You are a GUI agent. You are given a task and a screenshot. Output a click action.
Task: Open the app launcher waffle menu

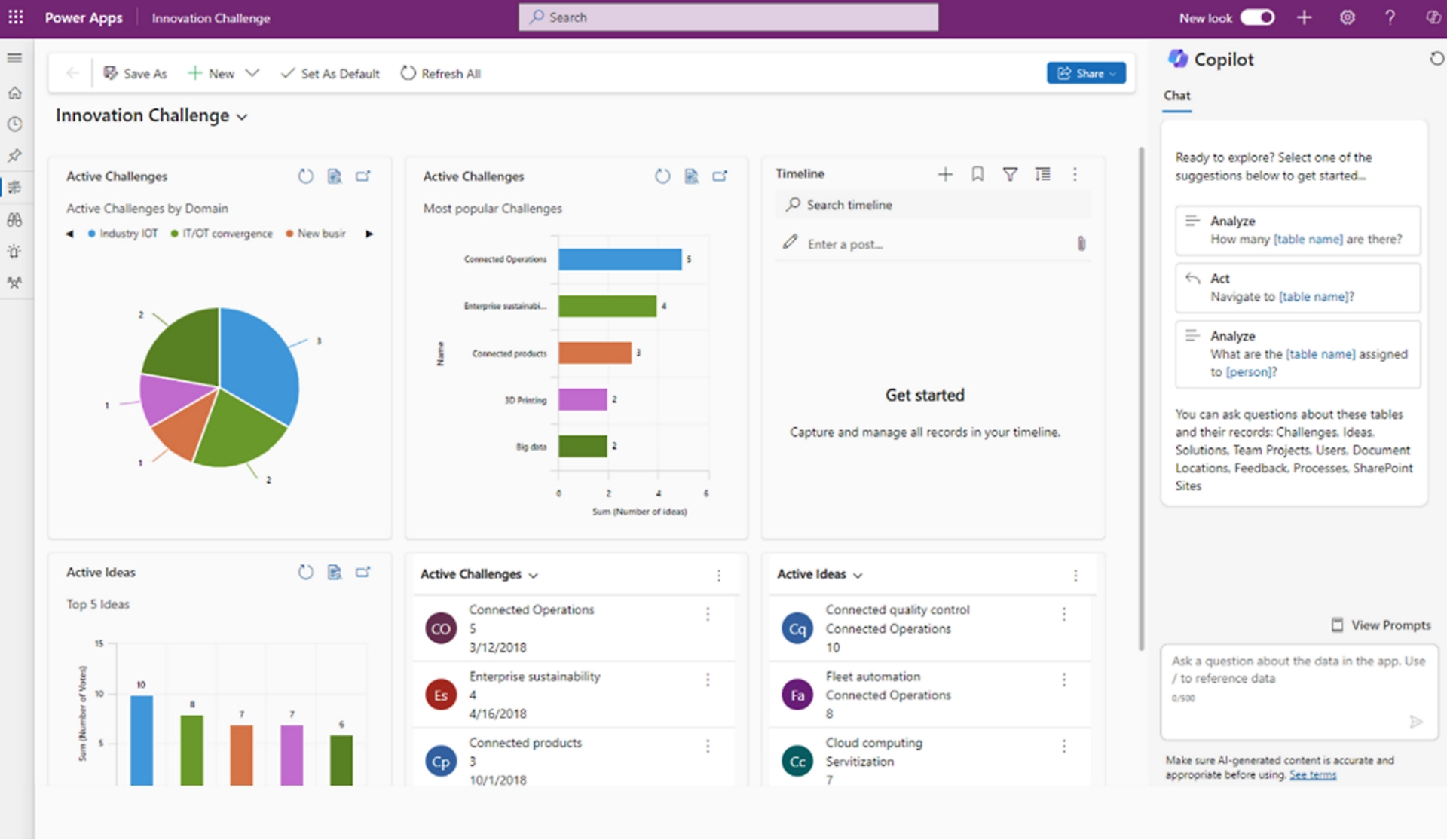coord(16,17)
